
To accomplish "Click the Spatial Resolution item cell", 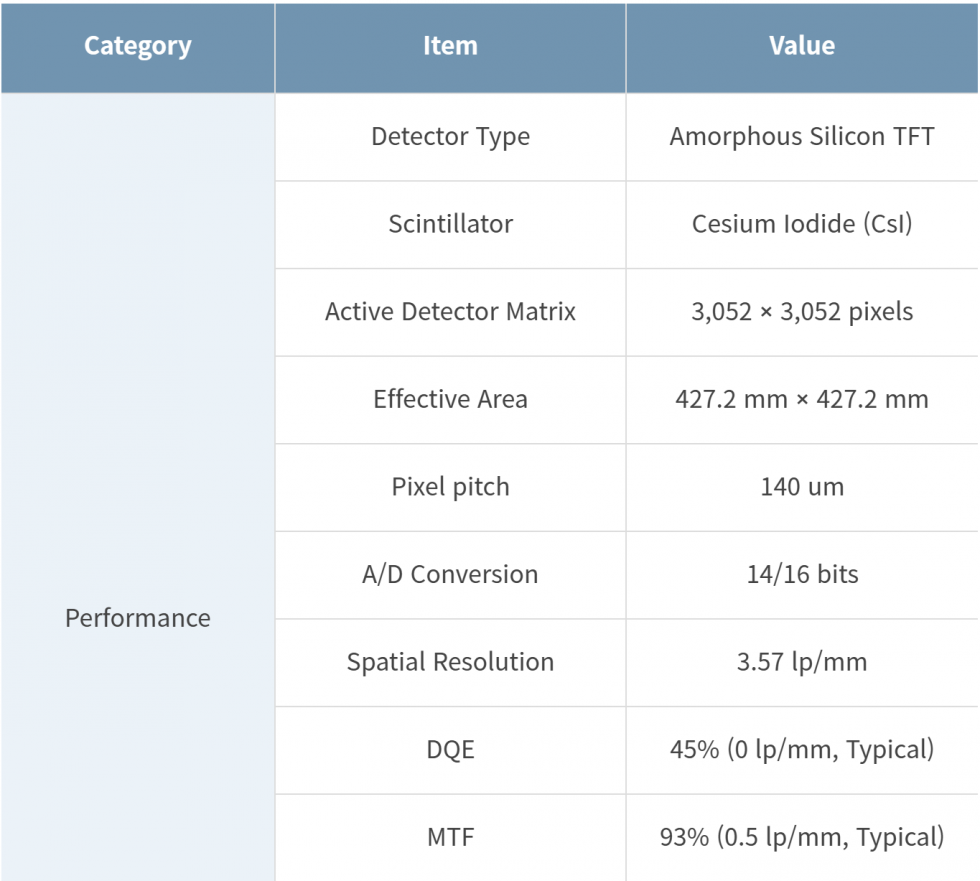I will [450, 662].
